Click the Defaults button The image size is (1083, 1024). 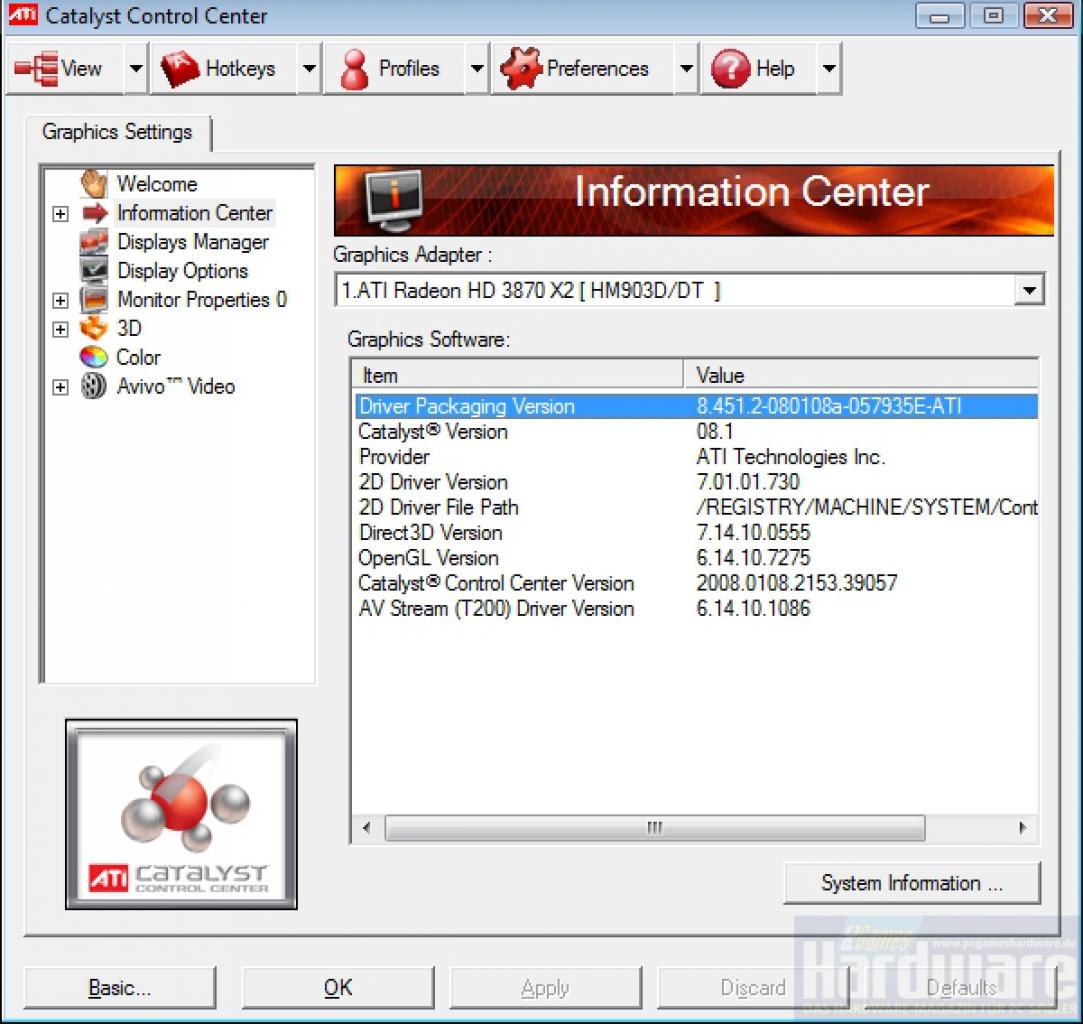pos(961,987)
